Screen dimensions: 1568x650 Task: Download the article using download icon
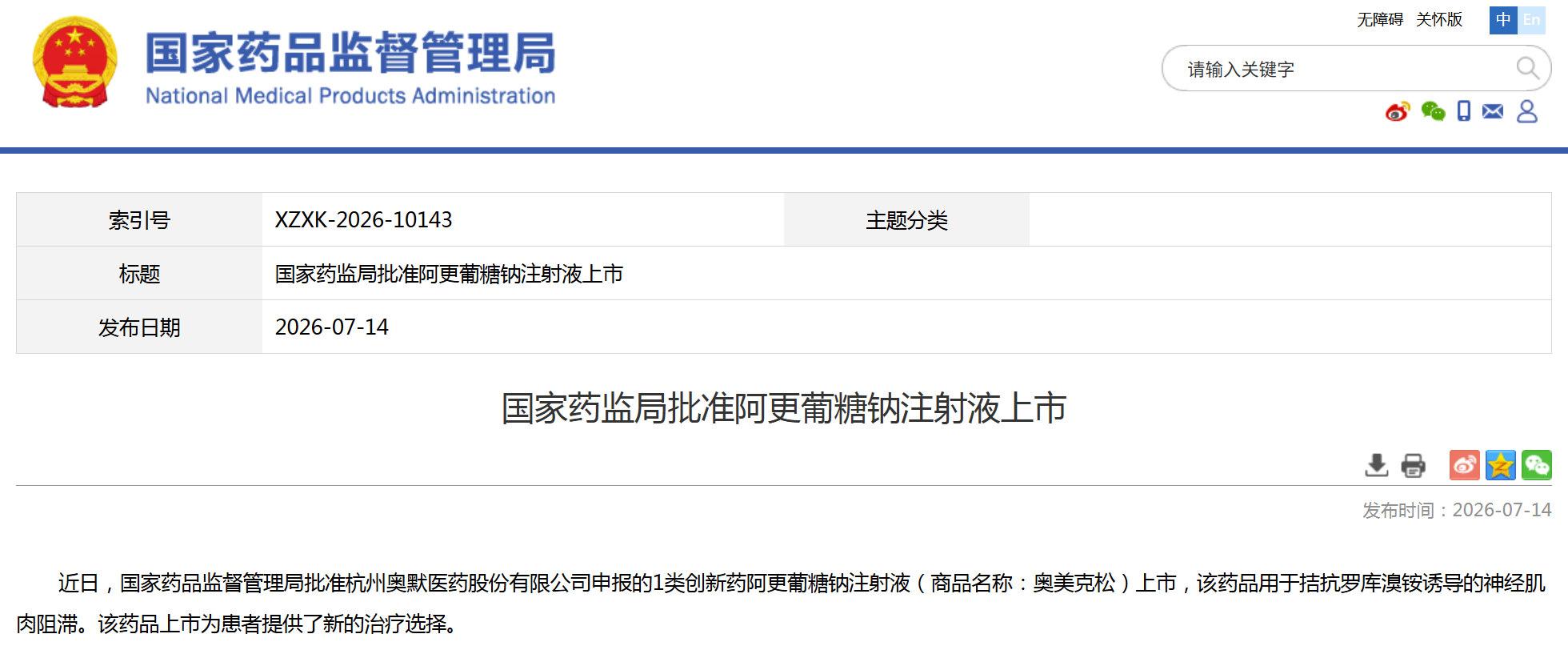pyautogui.click(x=1377, y=465)
